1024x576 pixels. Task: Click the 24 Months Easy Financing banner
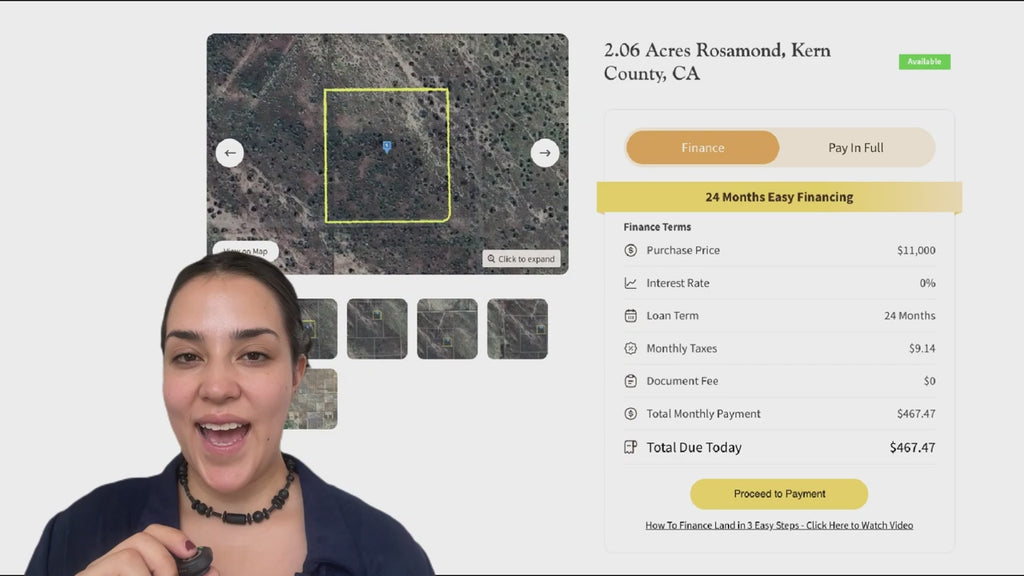click(779, 197)
